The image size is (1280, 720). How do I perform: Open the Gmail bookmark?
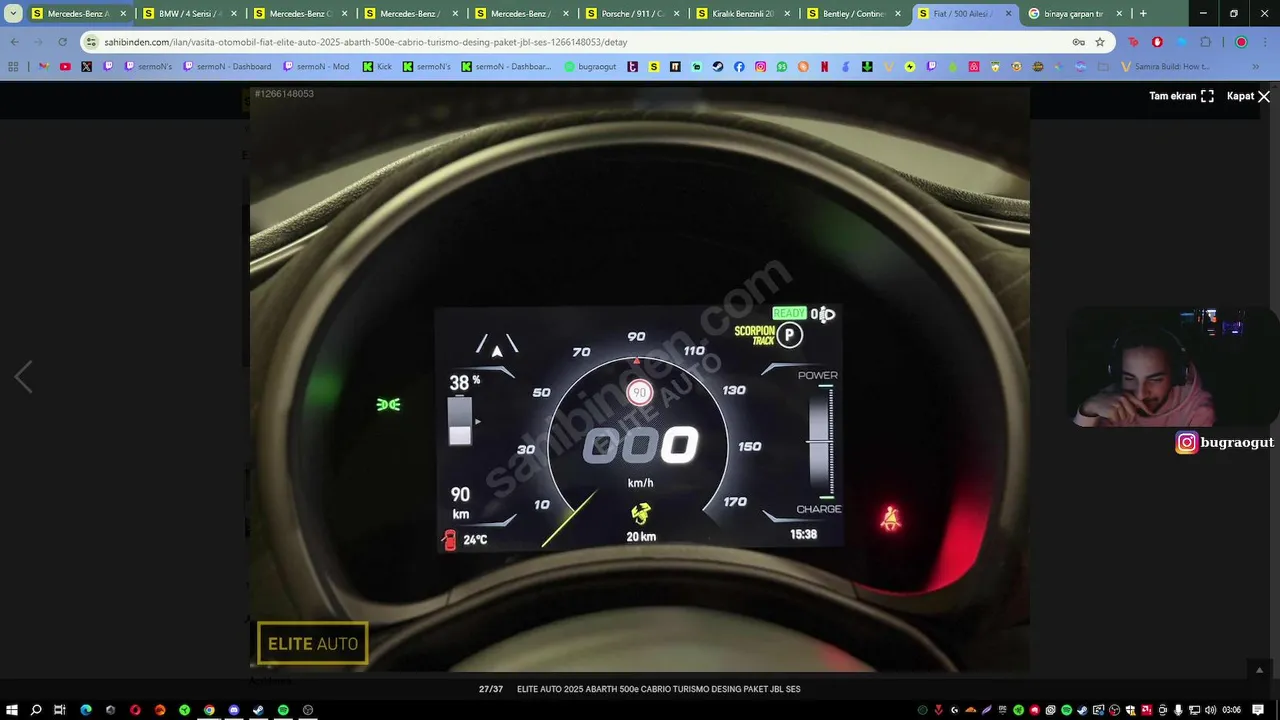click(x=43, y=66)
